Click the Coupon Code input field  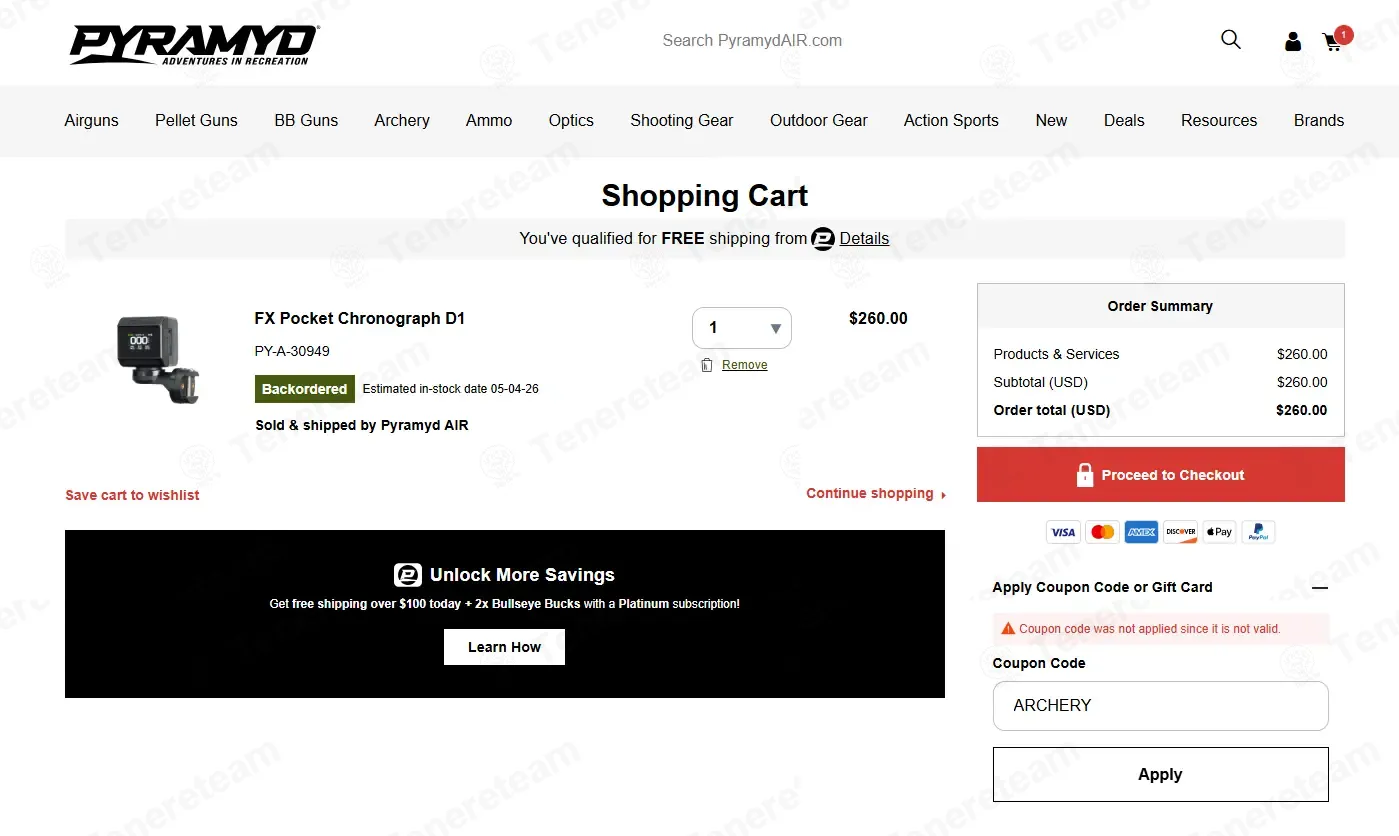1160,706
